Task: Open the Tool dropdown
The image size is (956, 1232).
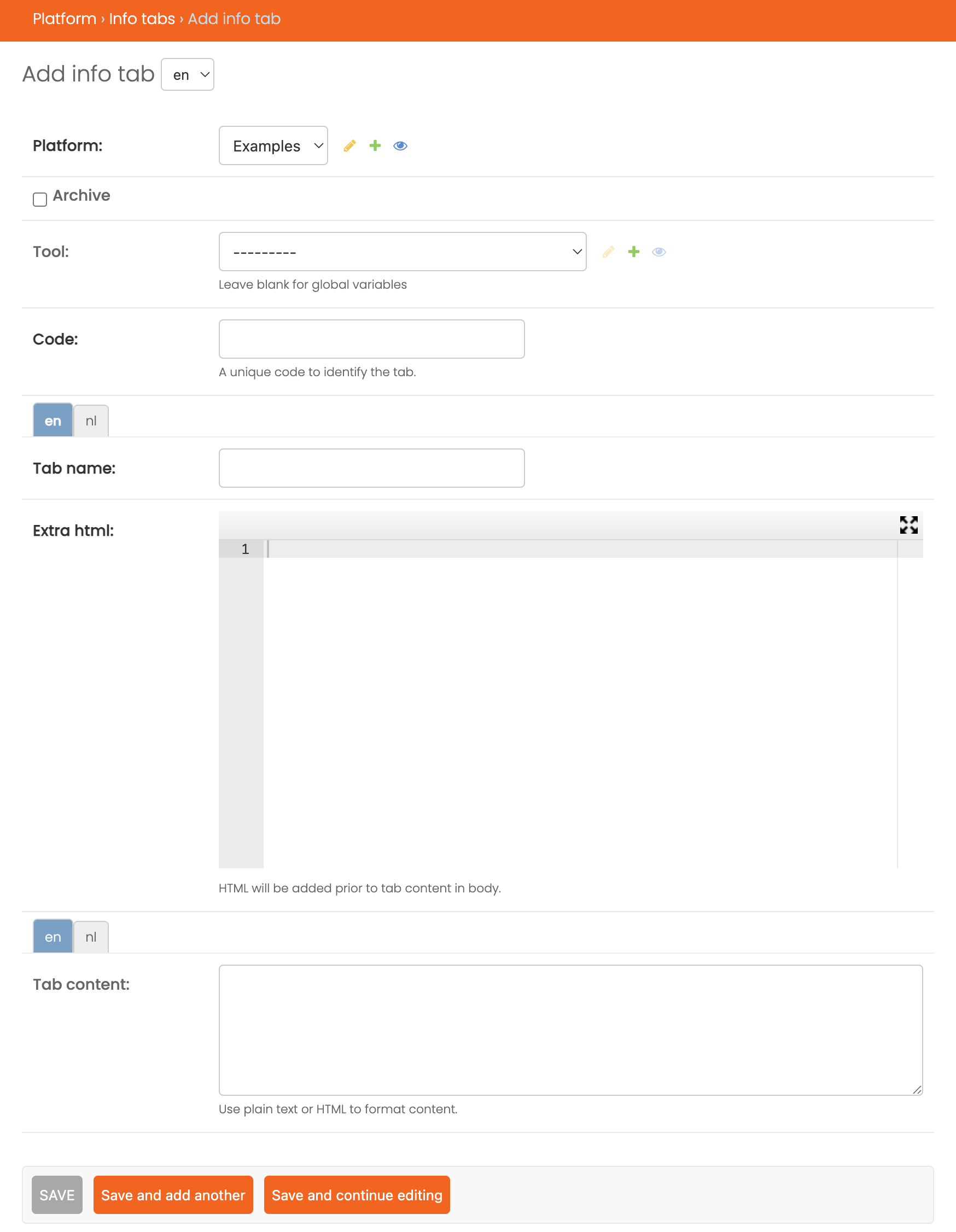Action: [x=403, y=252]
